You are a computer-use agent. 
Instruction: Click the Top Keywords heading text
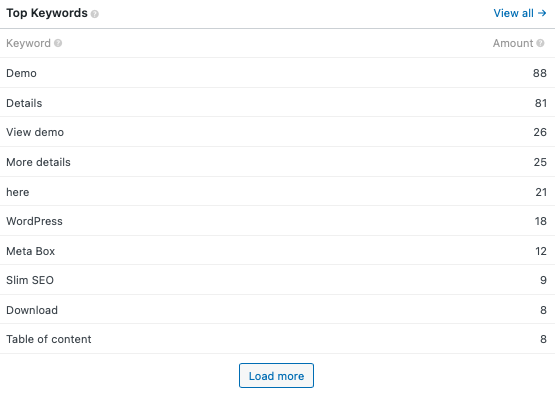click(x=47, y=13)
